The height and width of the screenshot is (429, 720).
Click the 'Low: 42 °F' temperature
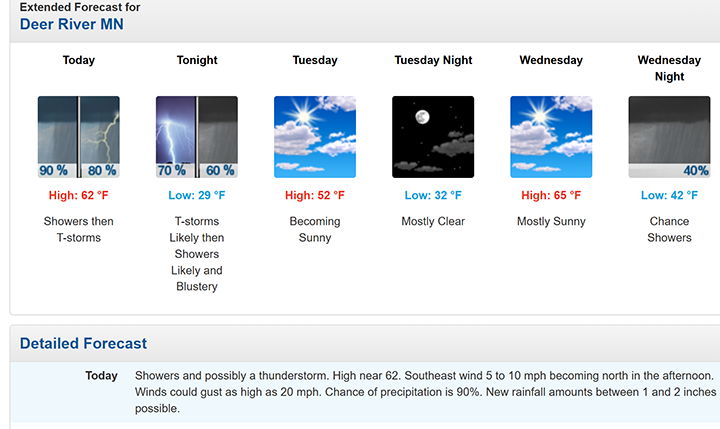(669, 196)
